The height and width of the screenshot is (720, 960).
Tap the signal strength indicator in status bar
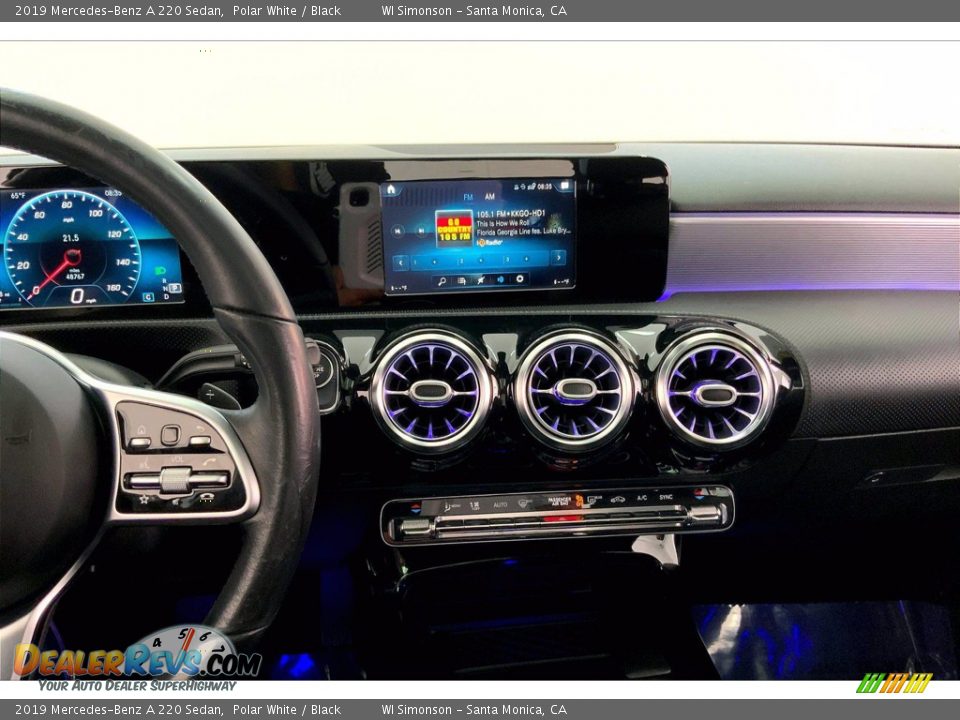(x=532, y=187)
